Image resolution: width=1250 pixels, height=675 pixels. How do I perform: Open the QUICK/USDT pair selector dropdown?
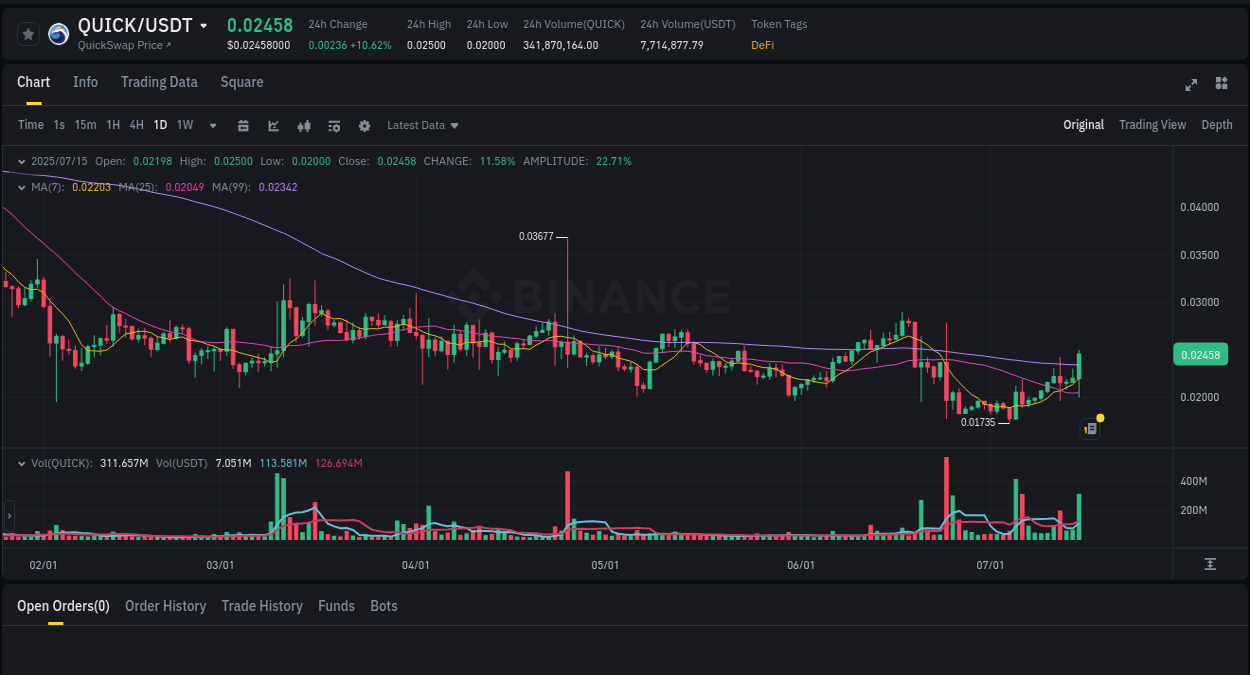204,26
